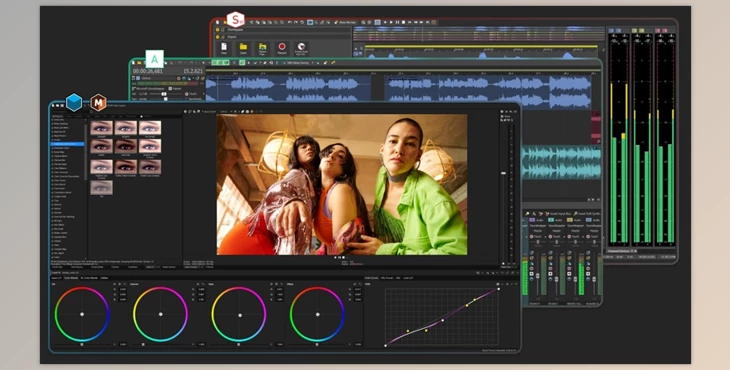Switch to the Input LUT tab
The height and width of the screenshot is (370, 730).
pyautogui.click(x=56, y=278)
